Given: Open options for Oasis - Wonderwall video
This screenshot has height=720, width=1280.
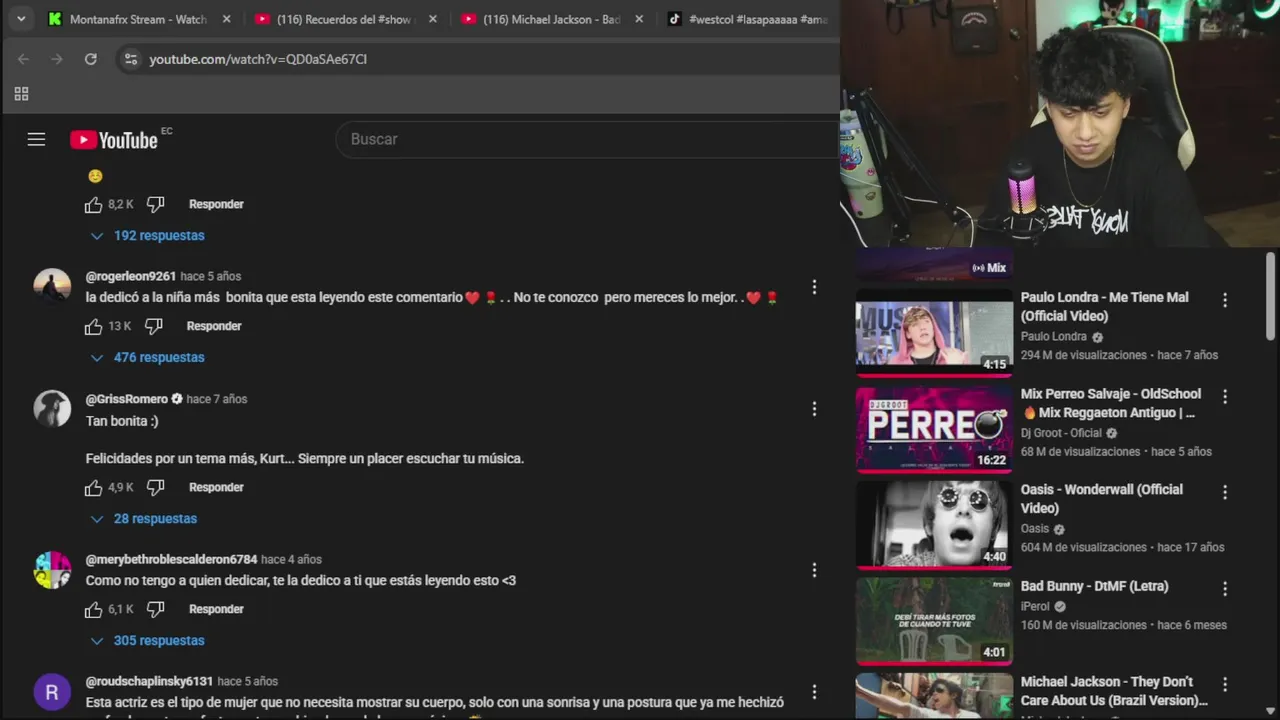Looking at the screenshot, I should [1225, 493].
